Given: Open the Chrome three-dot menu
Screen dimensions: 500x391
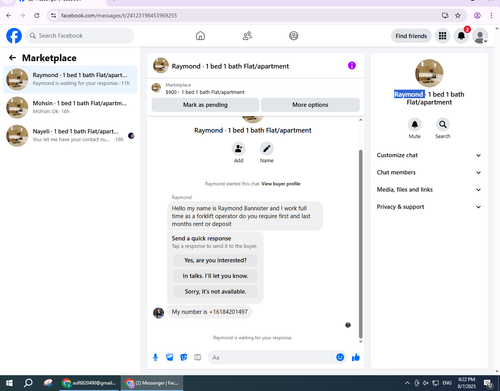Looking at the screenshot, I should 491,15.
